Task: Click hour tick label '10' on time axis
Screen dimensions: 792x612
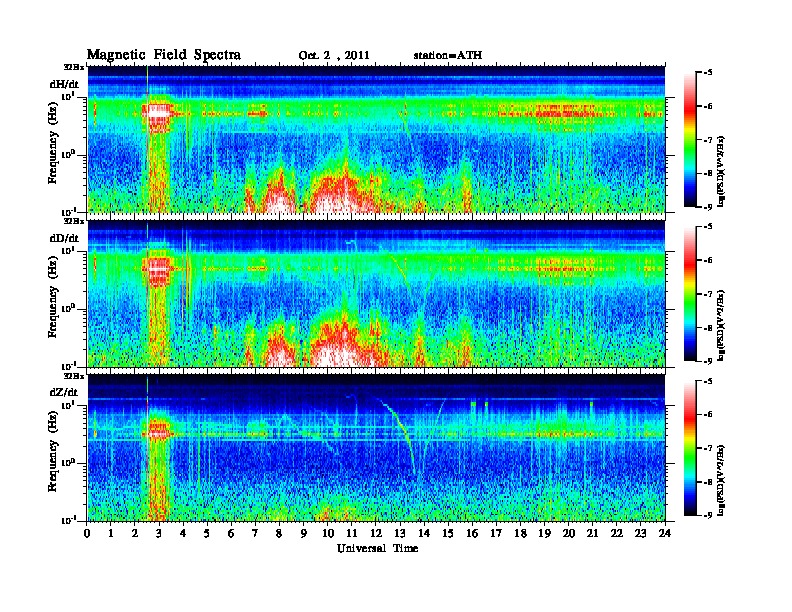Action: click(x=328, y=533)
